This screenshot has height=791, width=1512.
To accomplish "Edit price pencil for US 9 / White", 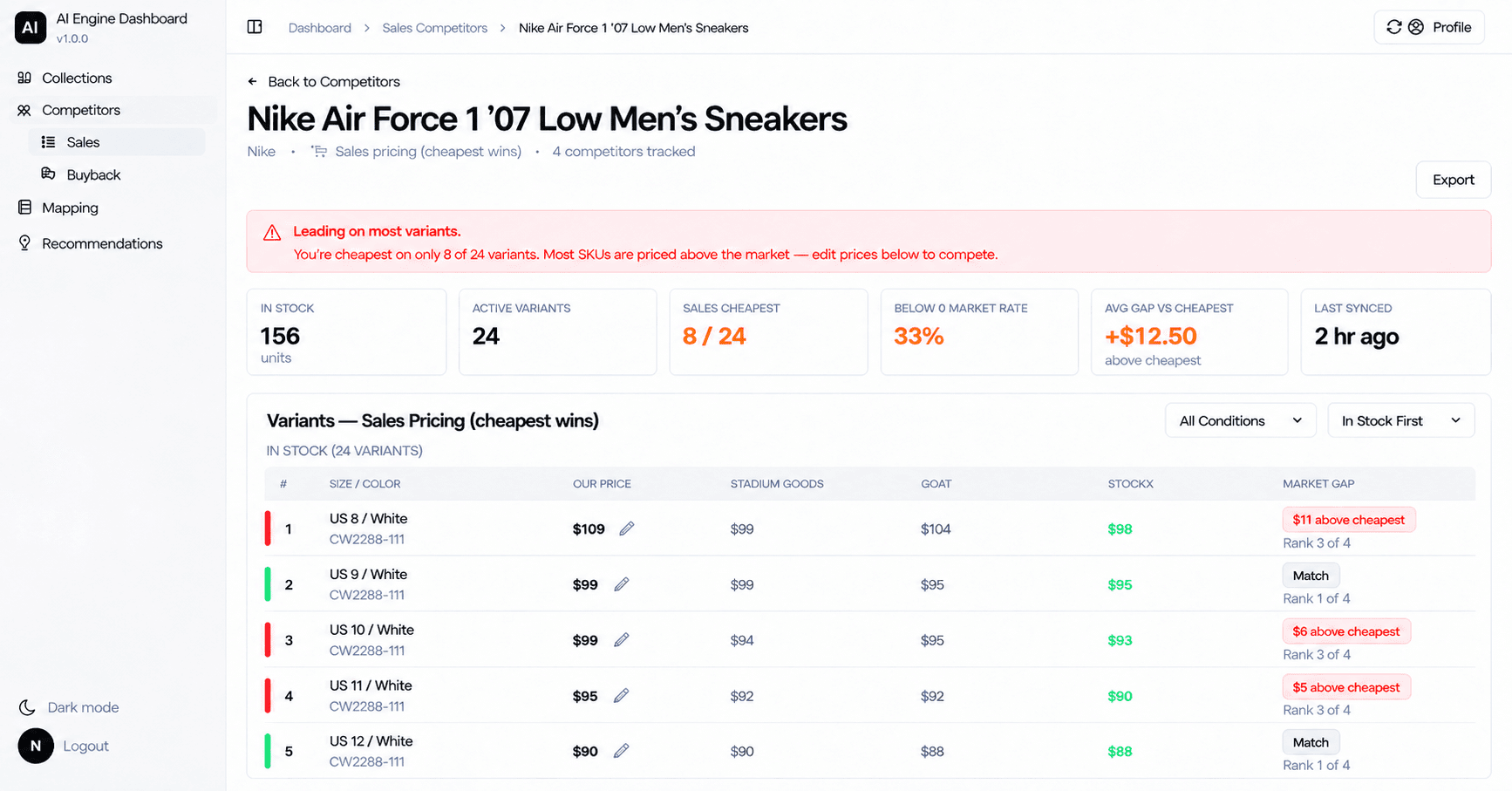I will pos(622,584).
